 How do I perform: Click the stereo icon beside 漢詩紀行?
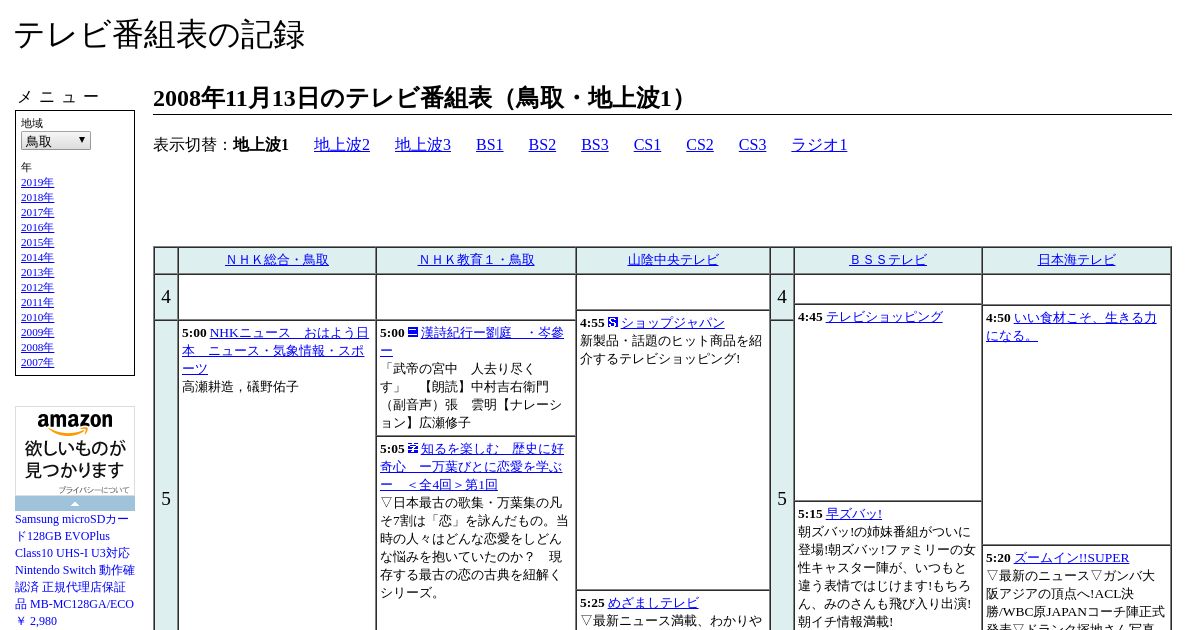[413, 332]
